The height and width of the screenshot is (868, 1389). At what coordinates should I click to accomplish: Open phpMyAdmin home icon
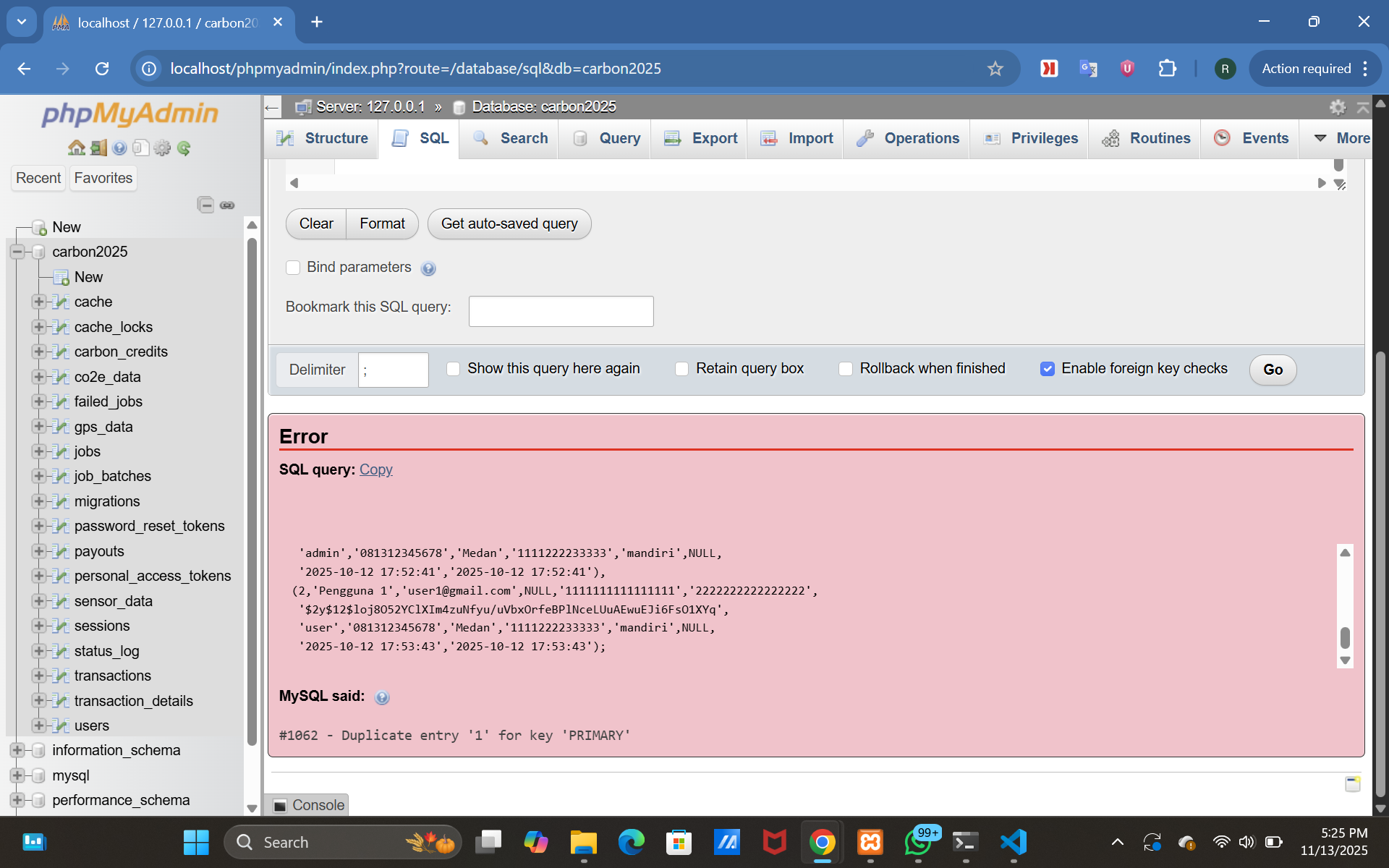click(77, 148)
